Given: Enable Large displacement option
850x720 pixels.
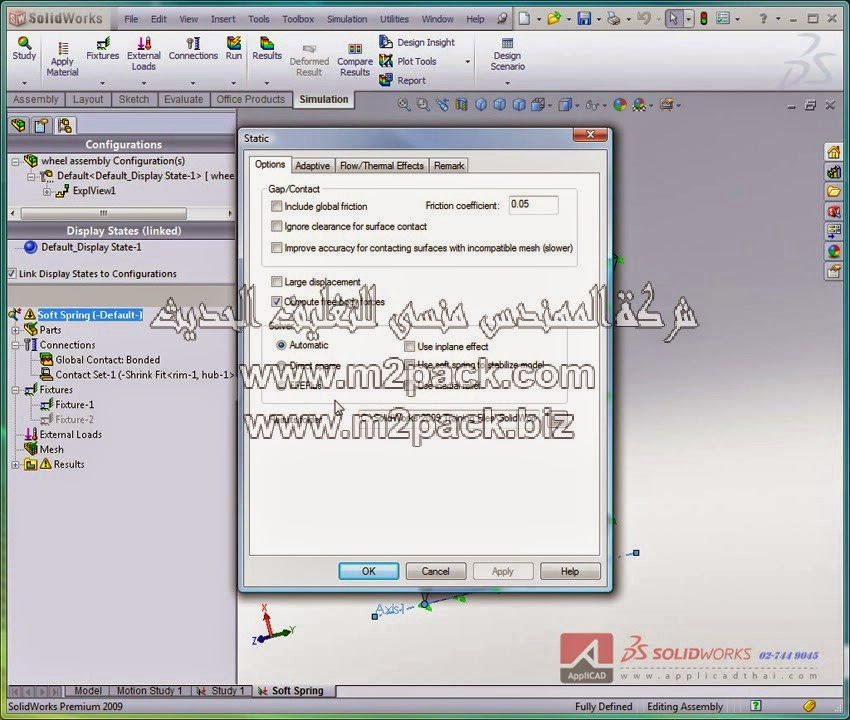Looking at the screenshot, I should click(x=276, y=281).
